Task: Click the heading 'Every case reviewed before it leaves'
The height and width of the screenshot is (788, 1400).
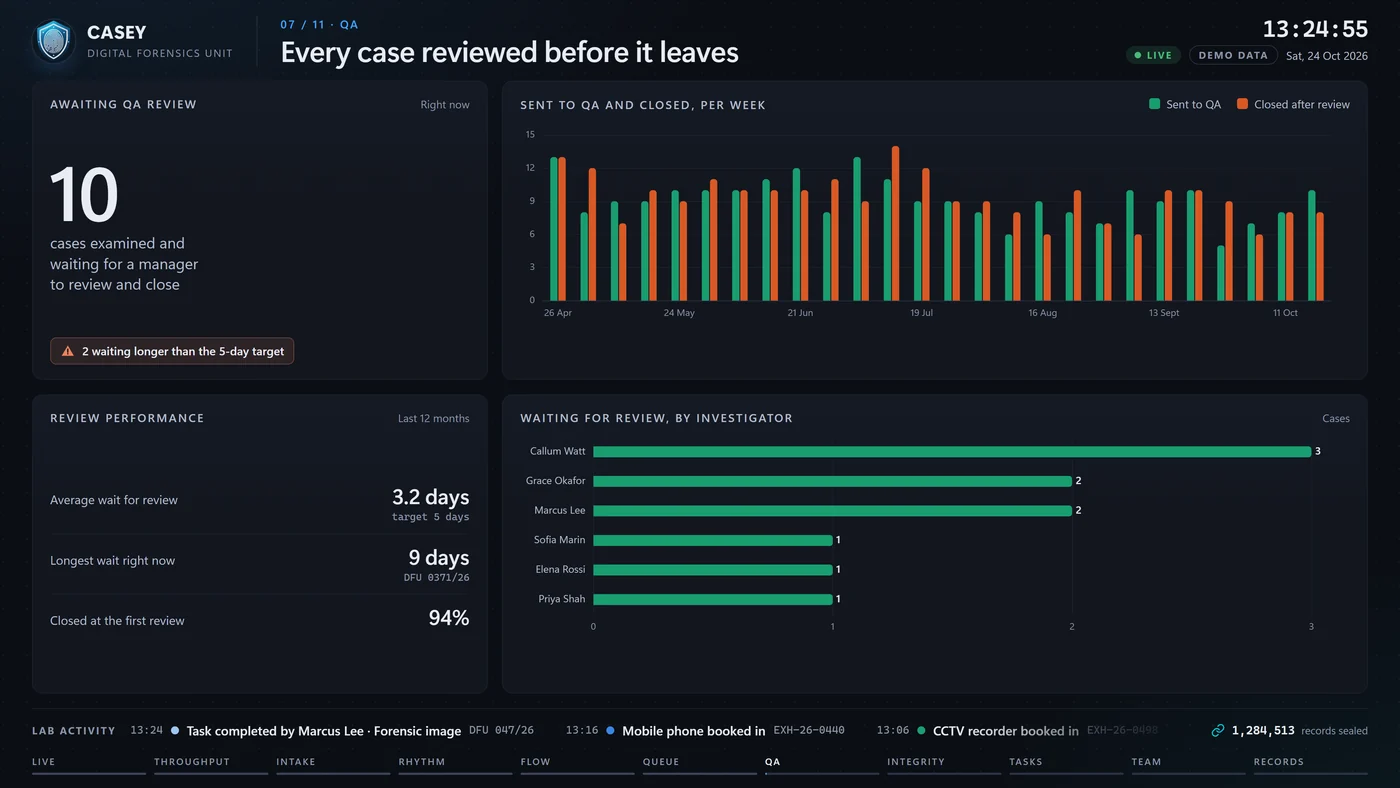Action: pyautogui.click(x=509, y=52)
